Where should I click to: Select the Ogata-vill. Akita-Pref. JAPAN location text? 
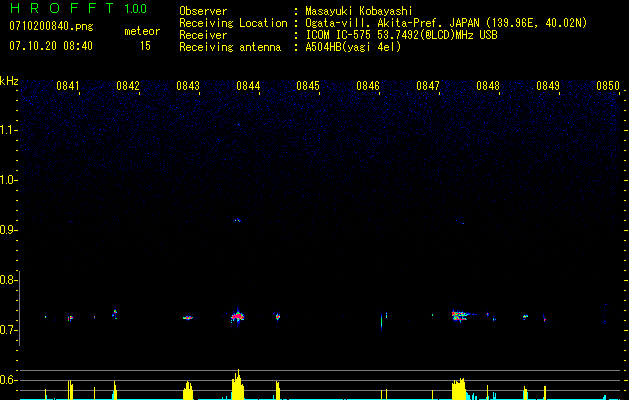tap(446, 23)
